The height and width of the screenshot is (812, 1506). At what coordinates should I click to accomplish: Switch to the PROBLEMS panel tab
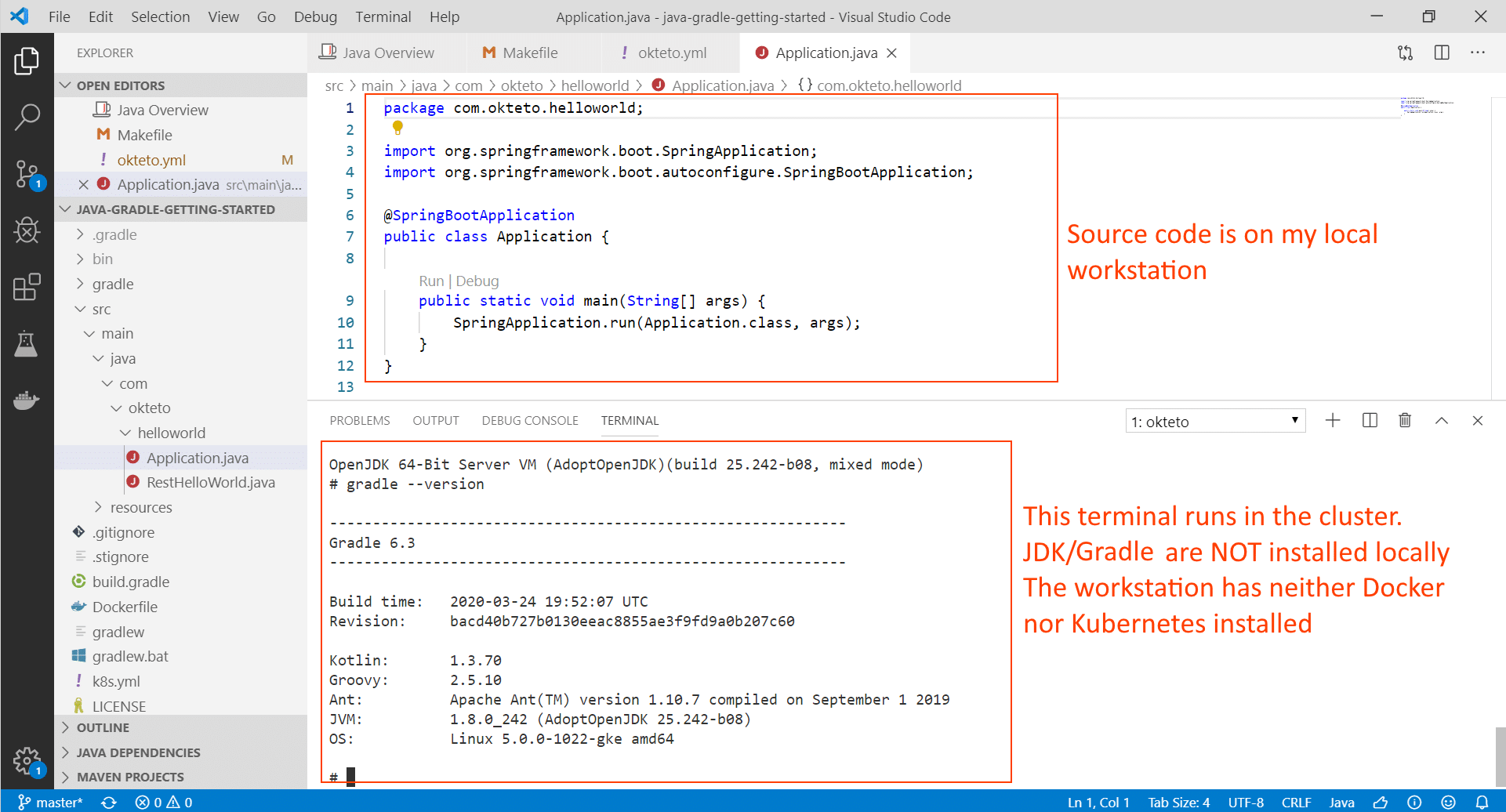(360, 421)
